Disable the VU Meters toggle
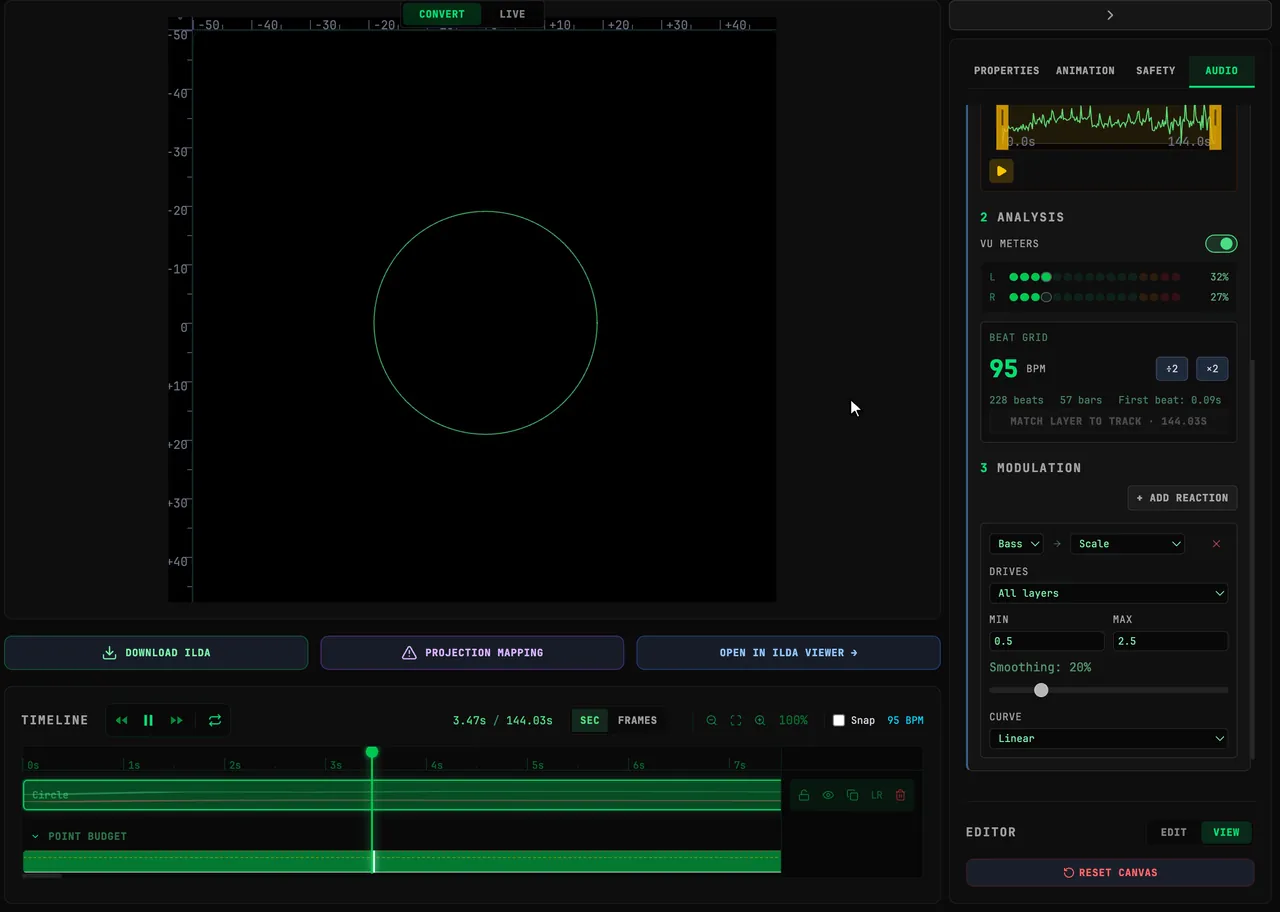 1221,244
